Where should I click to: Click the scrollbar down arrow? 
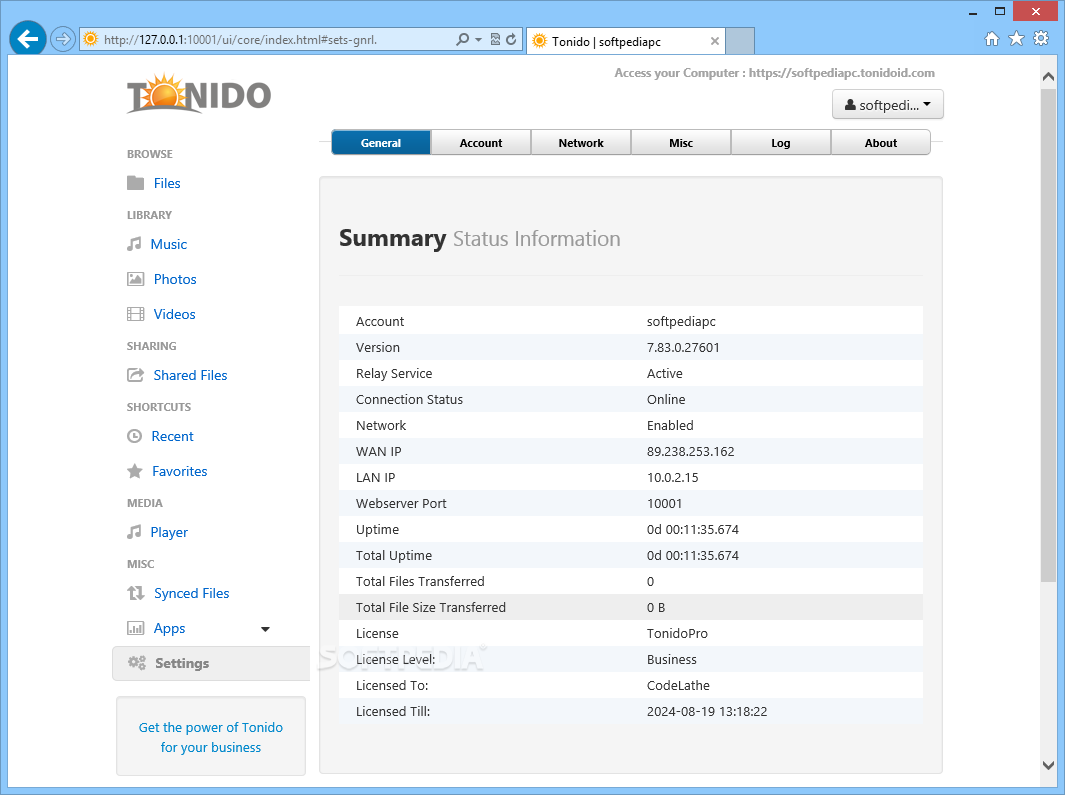[1048, 764]
